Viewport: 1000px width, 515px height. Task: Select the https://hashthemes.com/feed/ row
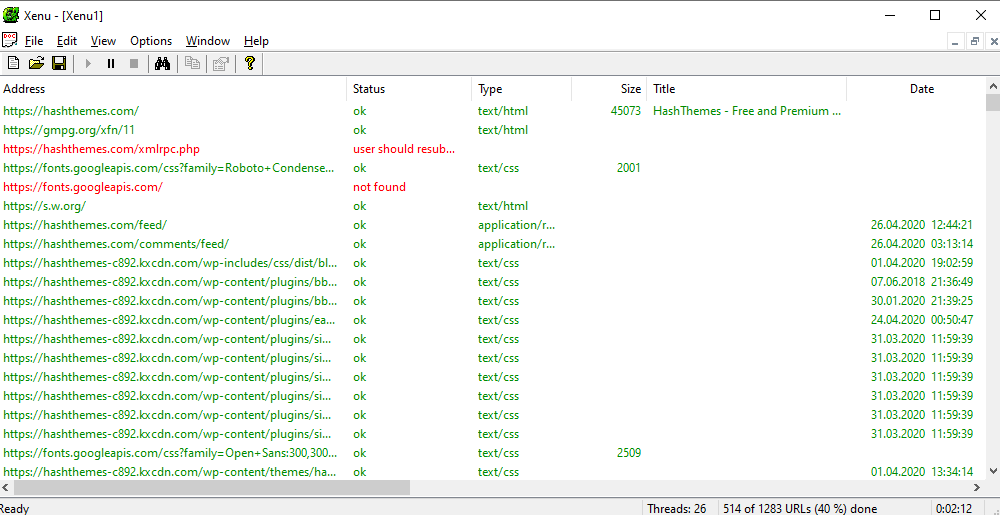(x=493, y=225)
